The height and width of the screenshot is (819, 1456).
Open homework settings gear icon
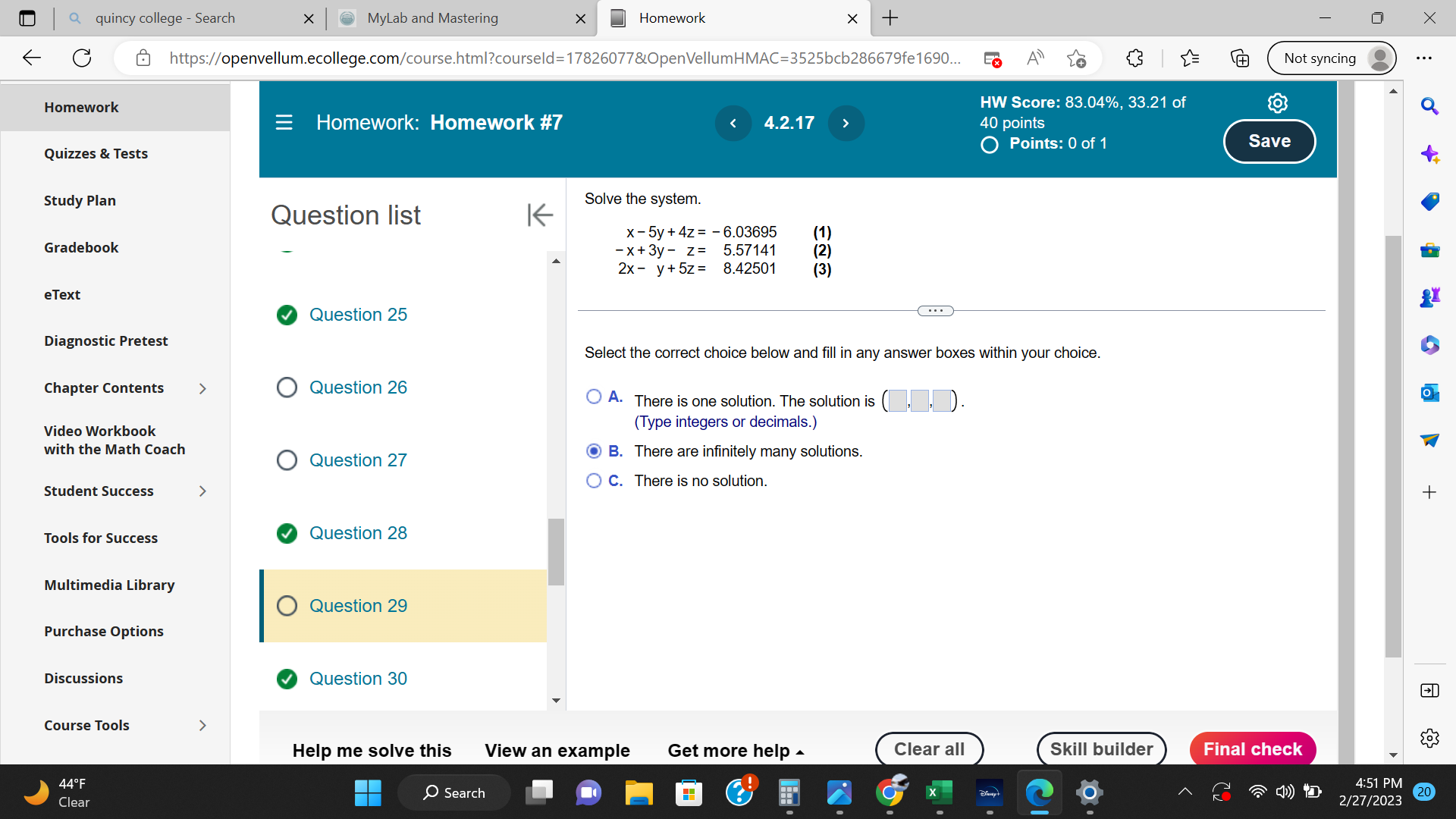(1277, 102)
